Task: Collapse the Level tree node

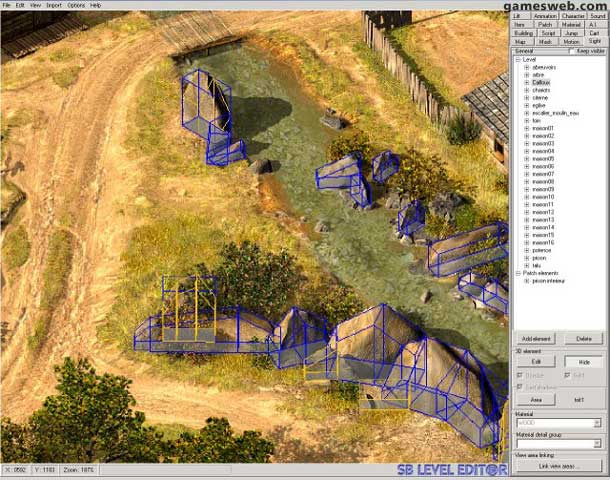Action: pos(518,59)
